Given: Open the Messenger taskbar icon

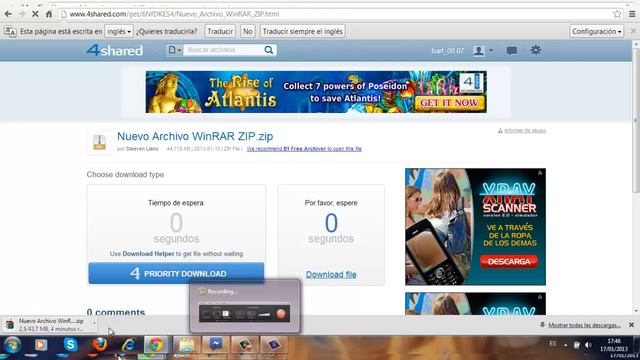Looking at the screenshot, I should coord(216,345).
